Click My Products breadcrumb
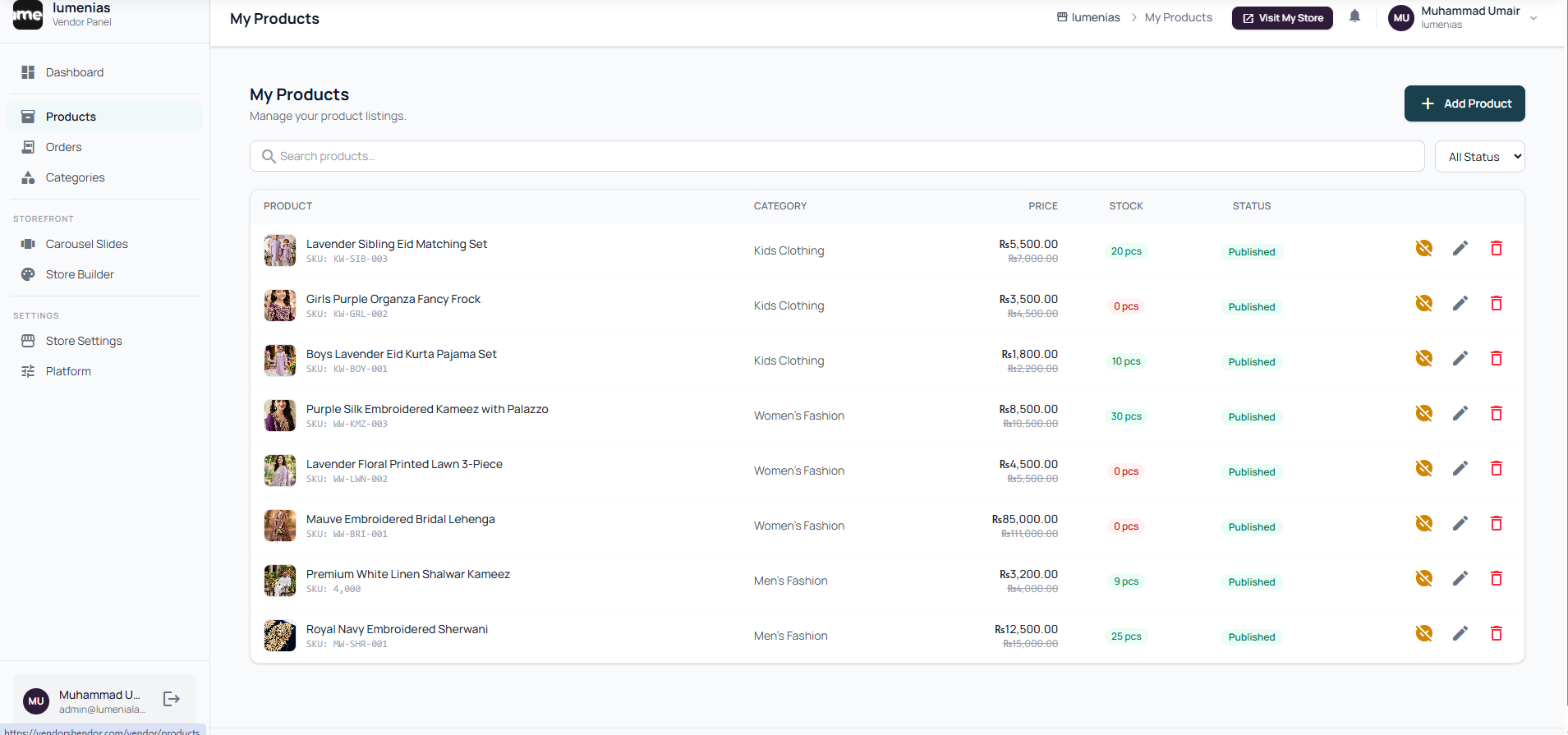This screenshot has height=735, width=1568. (1179, 17)
